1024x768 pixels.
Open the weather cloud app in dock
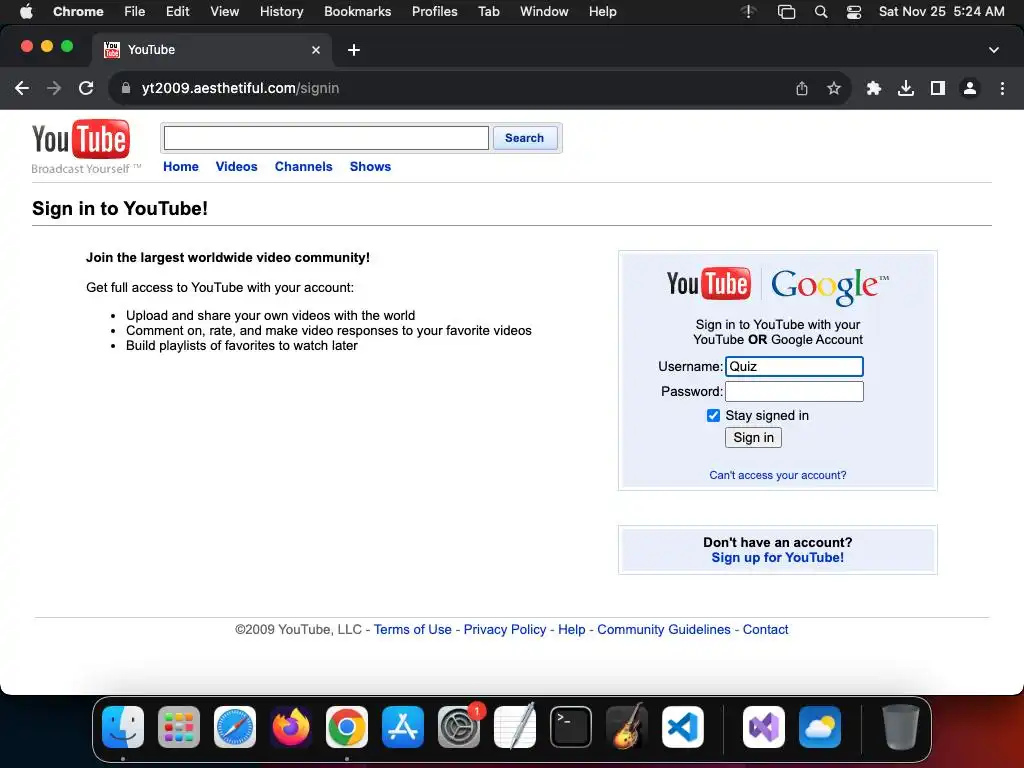[x=820, y=727]
